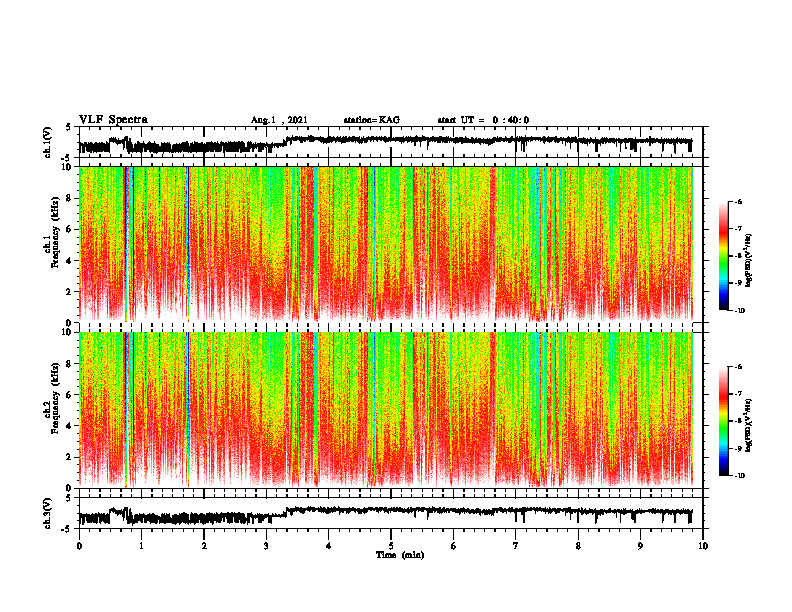Click the '4' kHz tick of ch.1 spectrogram
Screen dimensions: 792x612
tap(70, 261)
